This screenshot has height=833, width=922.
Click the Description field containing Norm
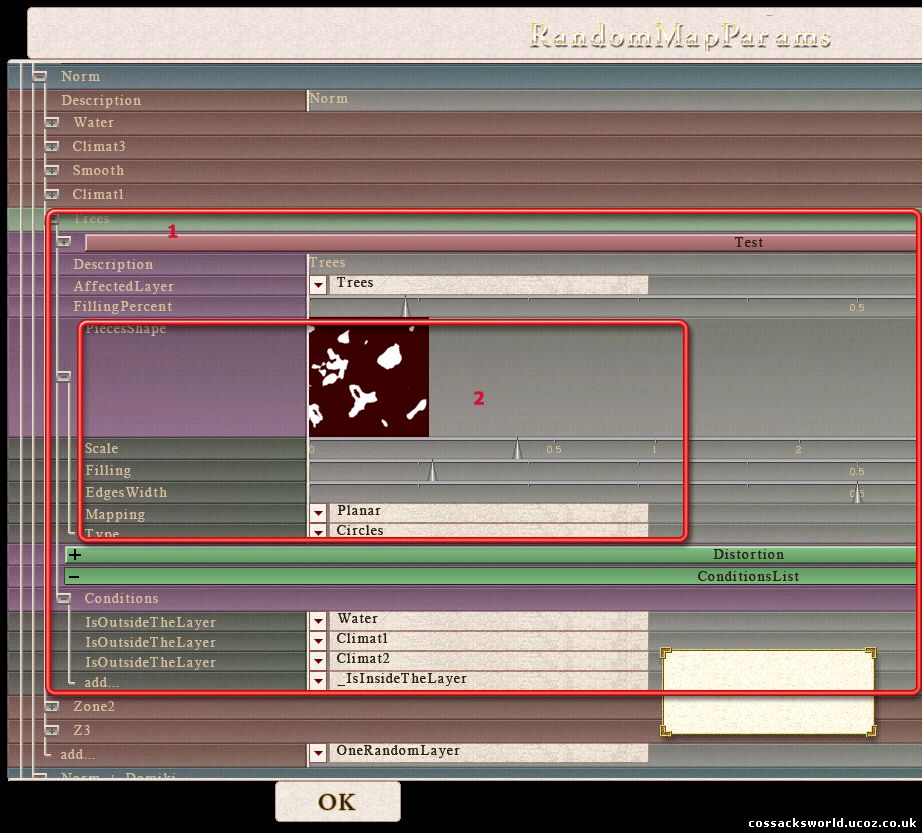pyautogui.click(x=614, y=99)
